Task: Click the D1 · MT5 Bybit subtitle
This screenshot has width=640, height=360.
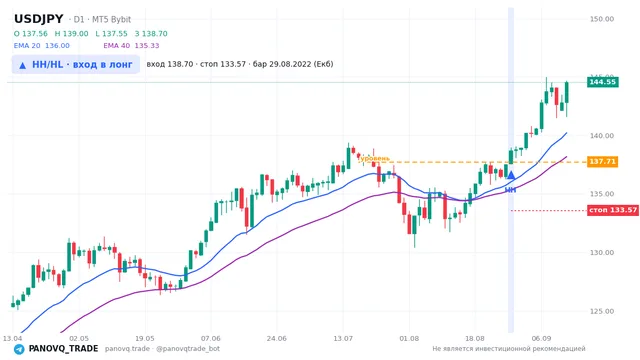Action: [x=100, y=19]
